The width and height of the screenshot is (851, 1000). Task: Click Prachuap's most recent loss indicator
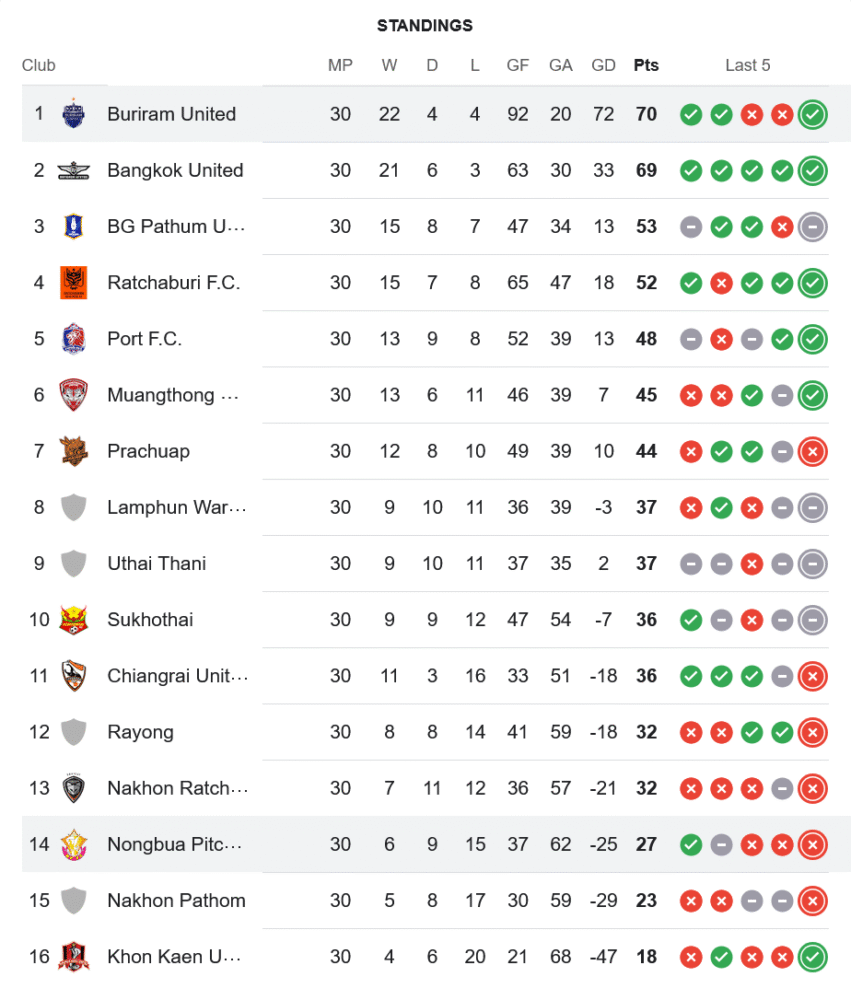[x=813, y=451]
